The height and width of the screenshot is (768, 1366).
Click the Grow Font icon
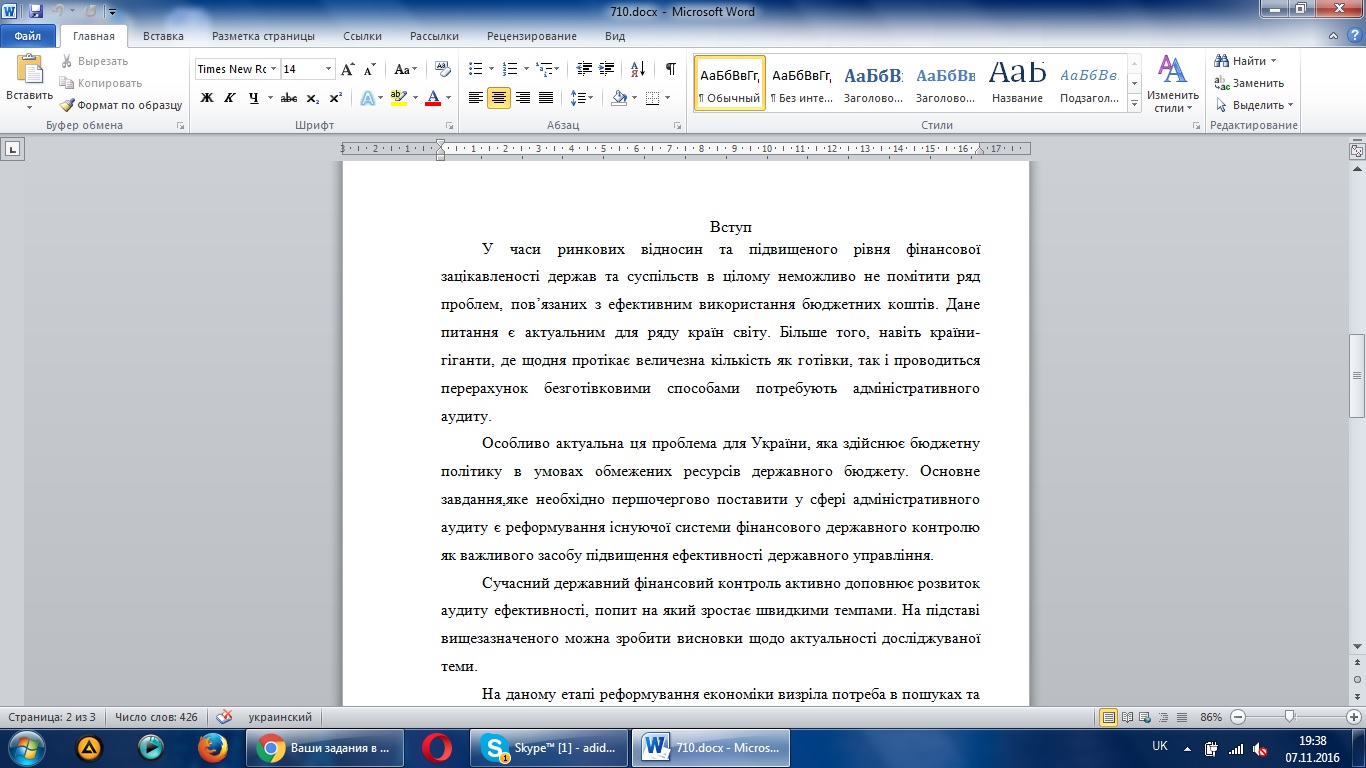pyautogui.click(x=347, y=69)
